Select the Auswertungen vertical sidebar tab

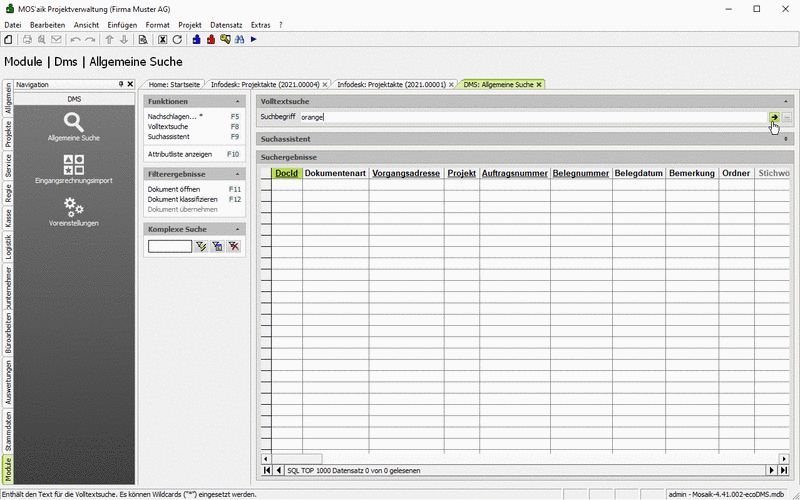(8, 382)
